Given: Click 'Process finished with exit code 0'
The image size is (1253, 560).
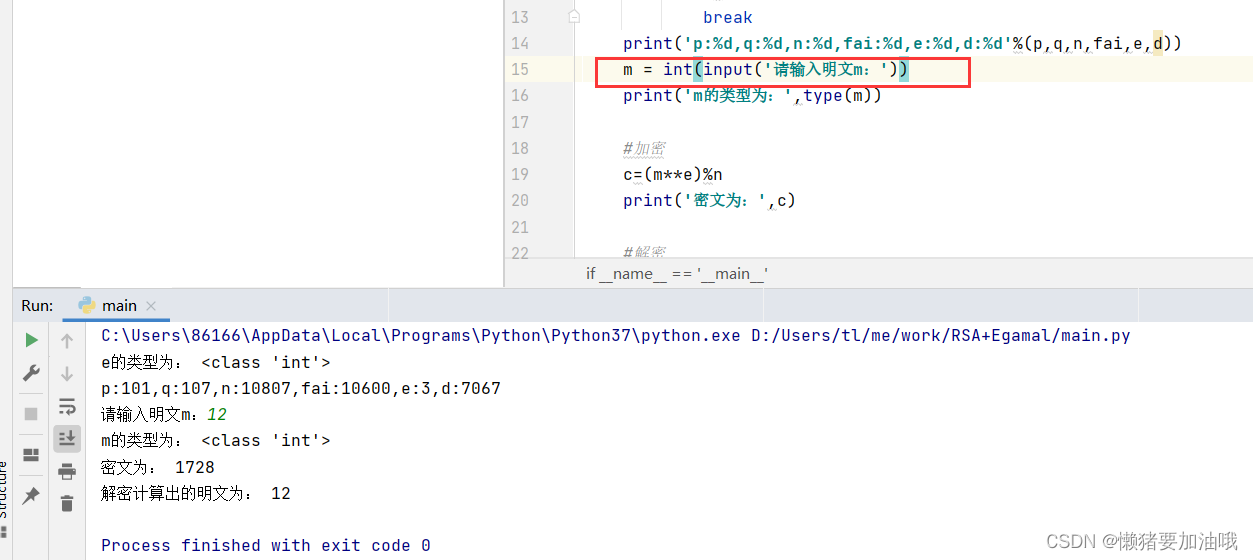Looking at the screenshot, I should [266, 545].
